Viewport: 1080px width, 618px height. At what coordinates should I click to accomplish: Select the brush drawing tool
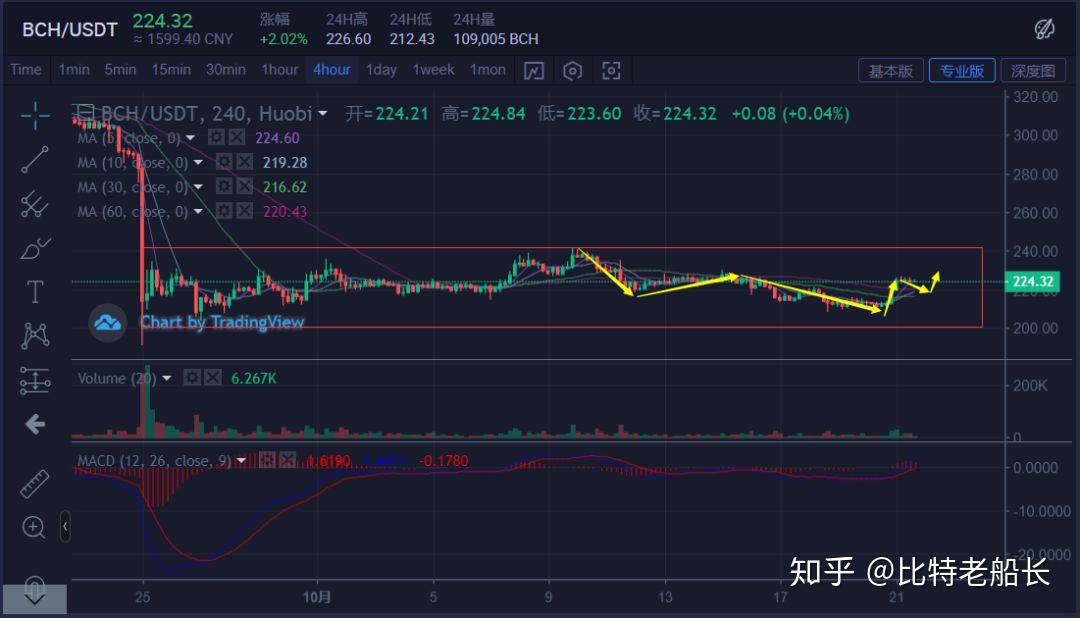34,248
